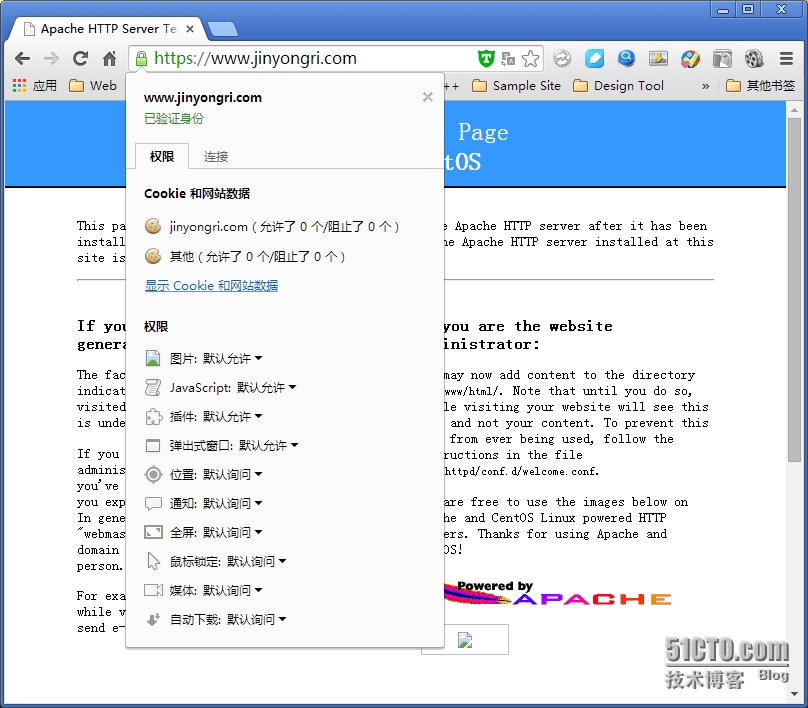Open the 全屏 permission dropdown
Viewport: 808px width, 708px height.
[232, 532]
